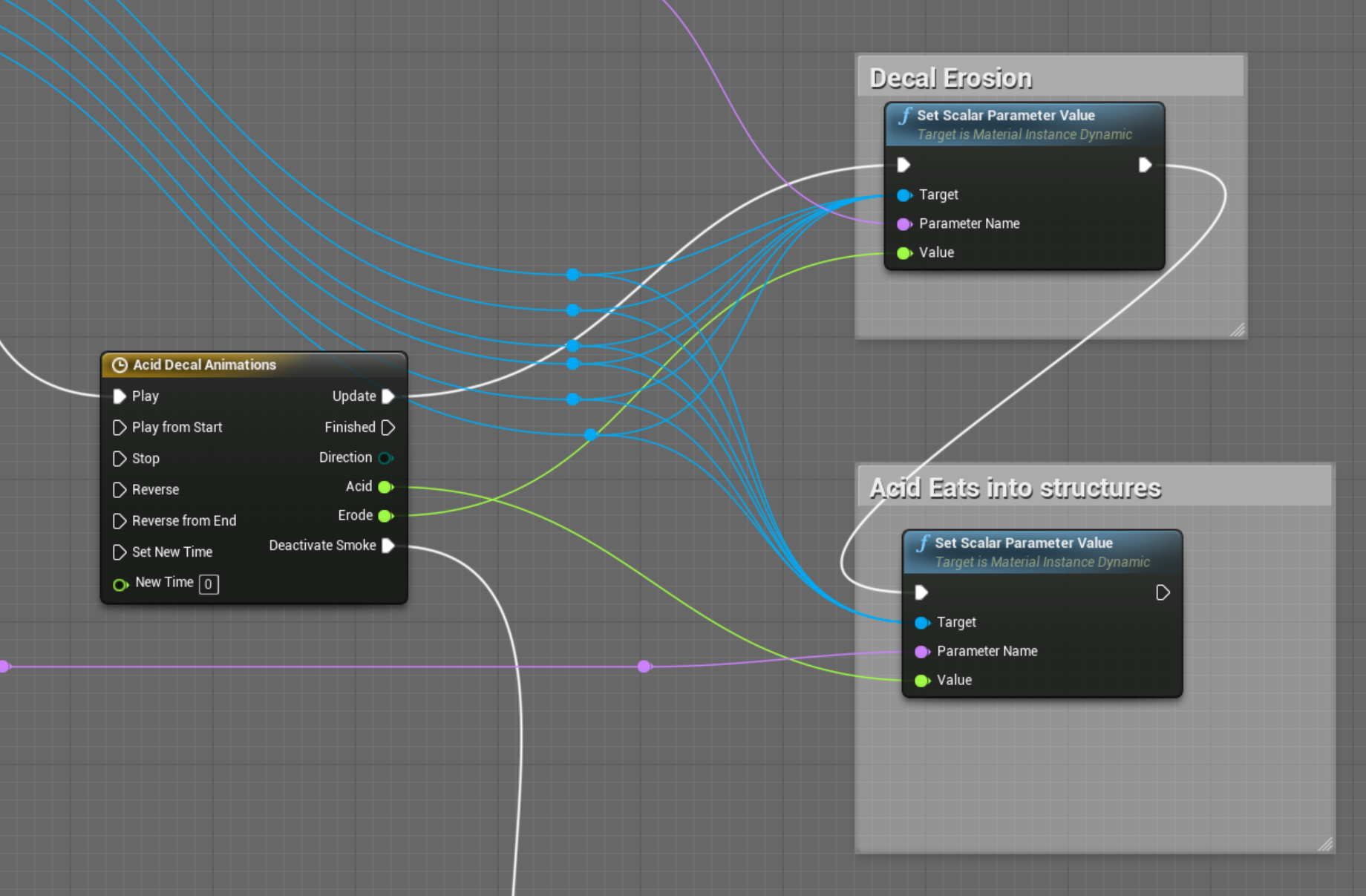Viewport: 1366px width, 896px height.
Task: Click the Set New Time pin
Action: point(119,552)
